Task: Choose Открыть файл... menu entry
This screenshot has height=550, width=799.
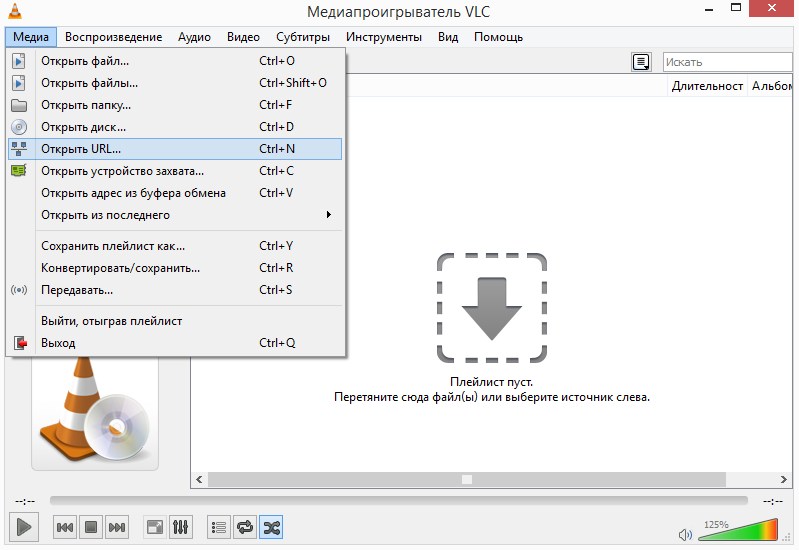Action: coord(175,61)
